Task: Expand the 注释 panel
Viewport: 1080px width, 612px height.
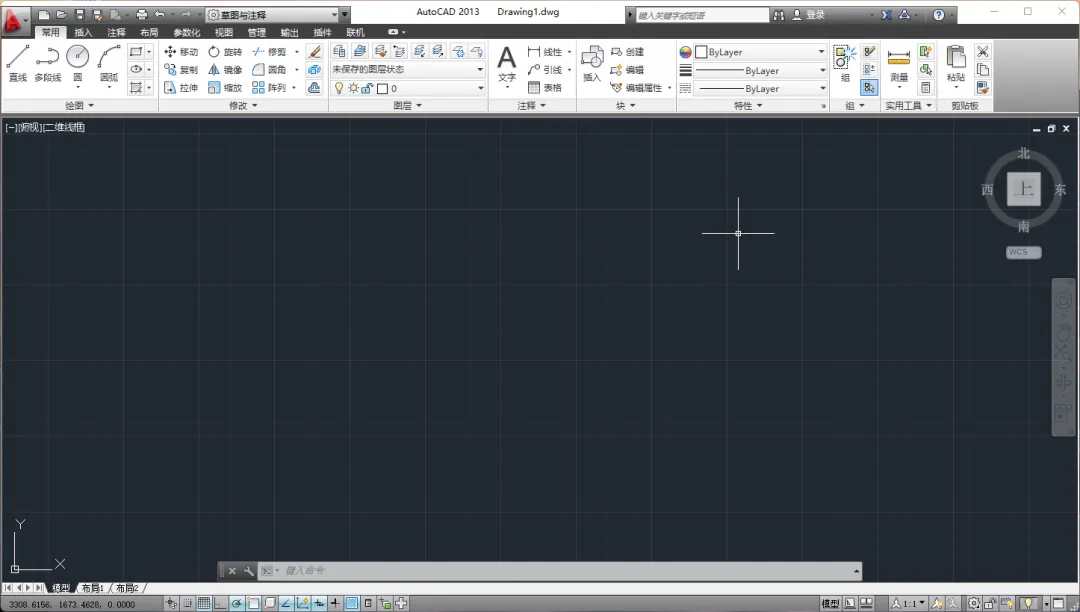Action: click(532, 105)
